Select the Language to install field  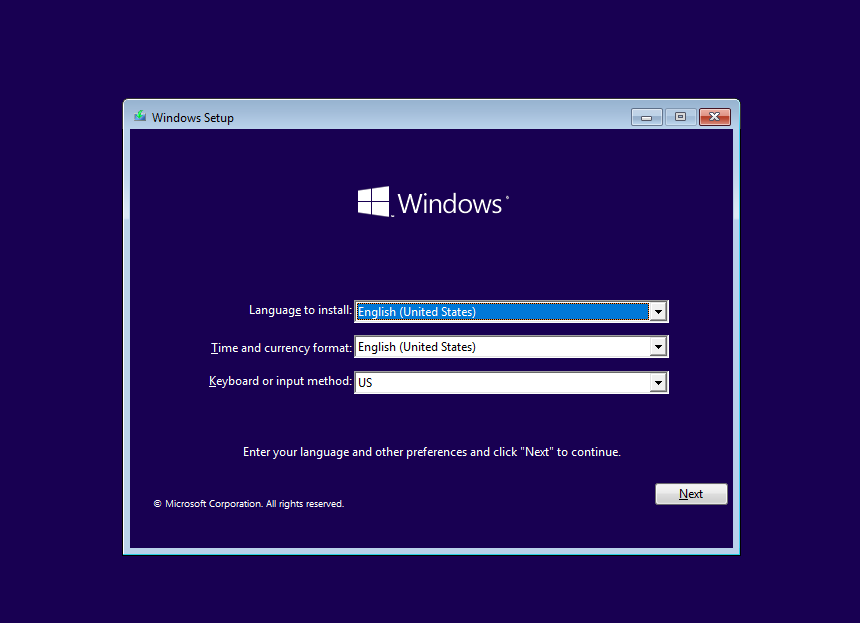511,312
